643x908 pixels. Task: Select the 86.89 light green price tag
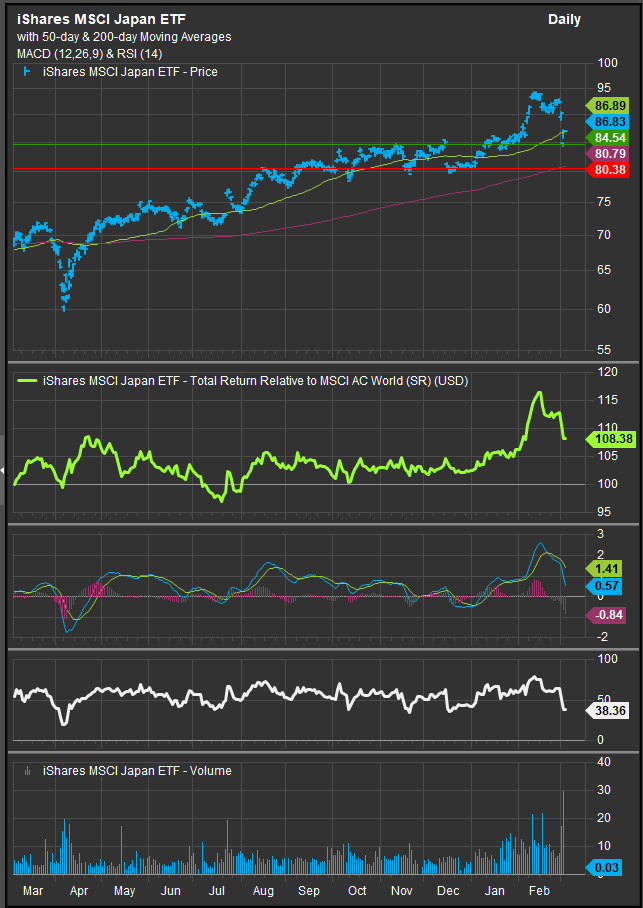[x=609, y=105]
